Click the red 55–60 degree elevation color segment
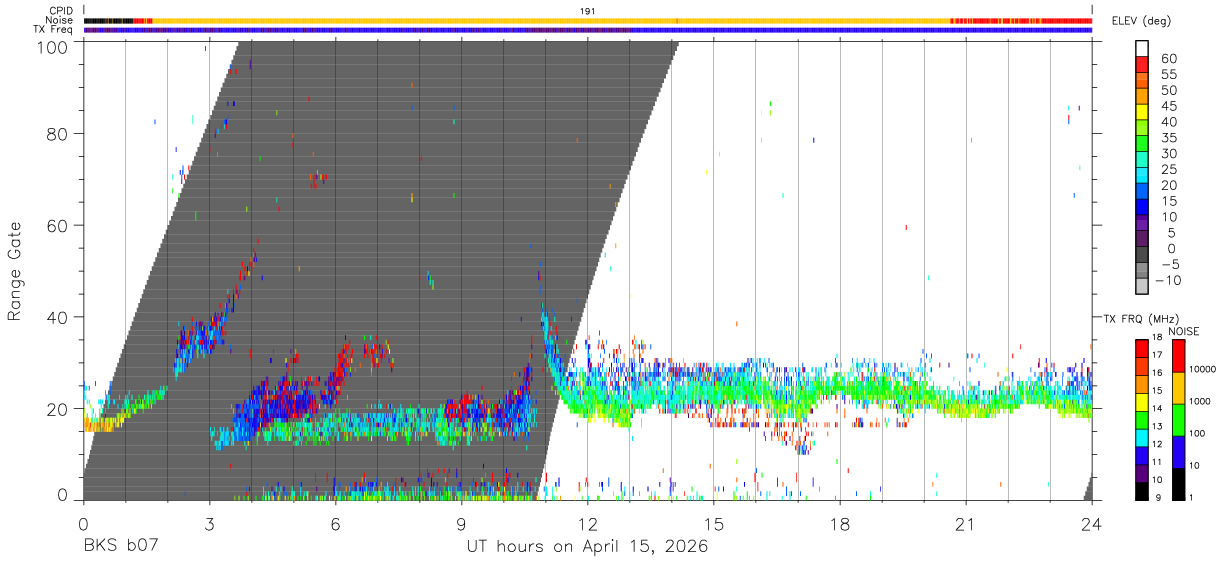 1142,66
